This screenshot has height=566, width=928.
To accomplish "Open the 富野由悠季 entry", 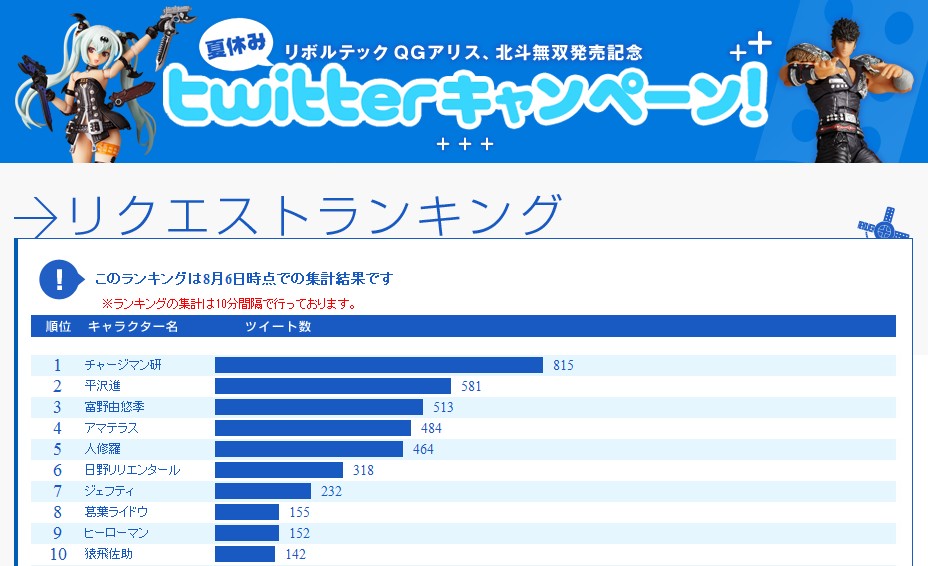I will [116, 407].
